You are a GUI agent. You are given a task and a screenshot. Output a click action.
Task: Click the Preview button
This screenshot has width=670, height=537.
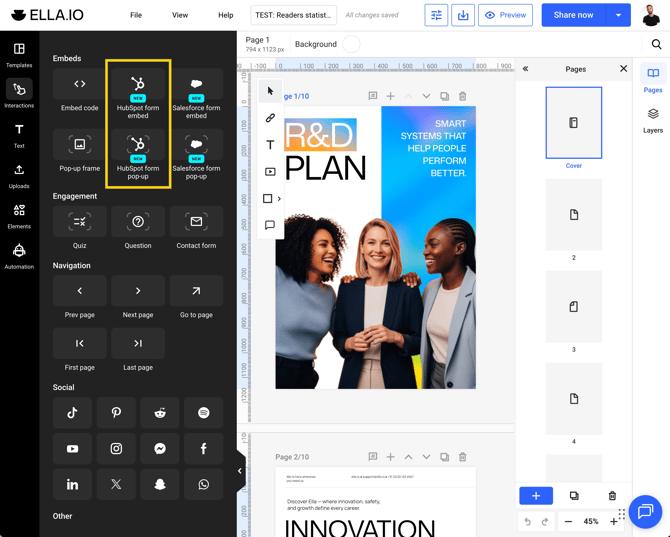(x=505, y=15)
